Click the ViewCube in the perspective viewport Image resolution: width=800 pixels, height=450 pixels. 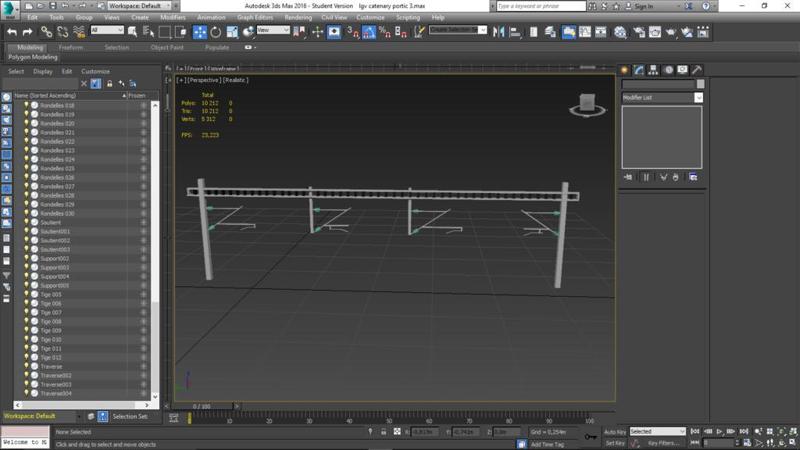point(583,103)
